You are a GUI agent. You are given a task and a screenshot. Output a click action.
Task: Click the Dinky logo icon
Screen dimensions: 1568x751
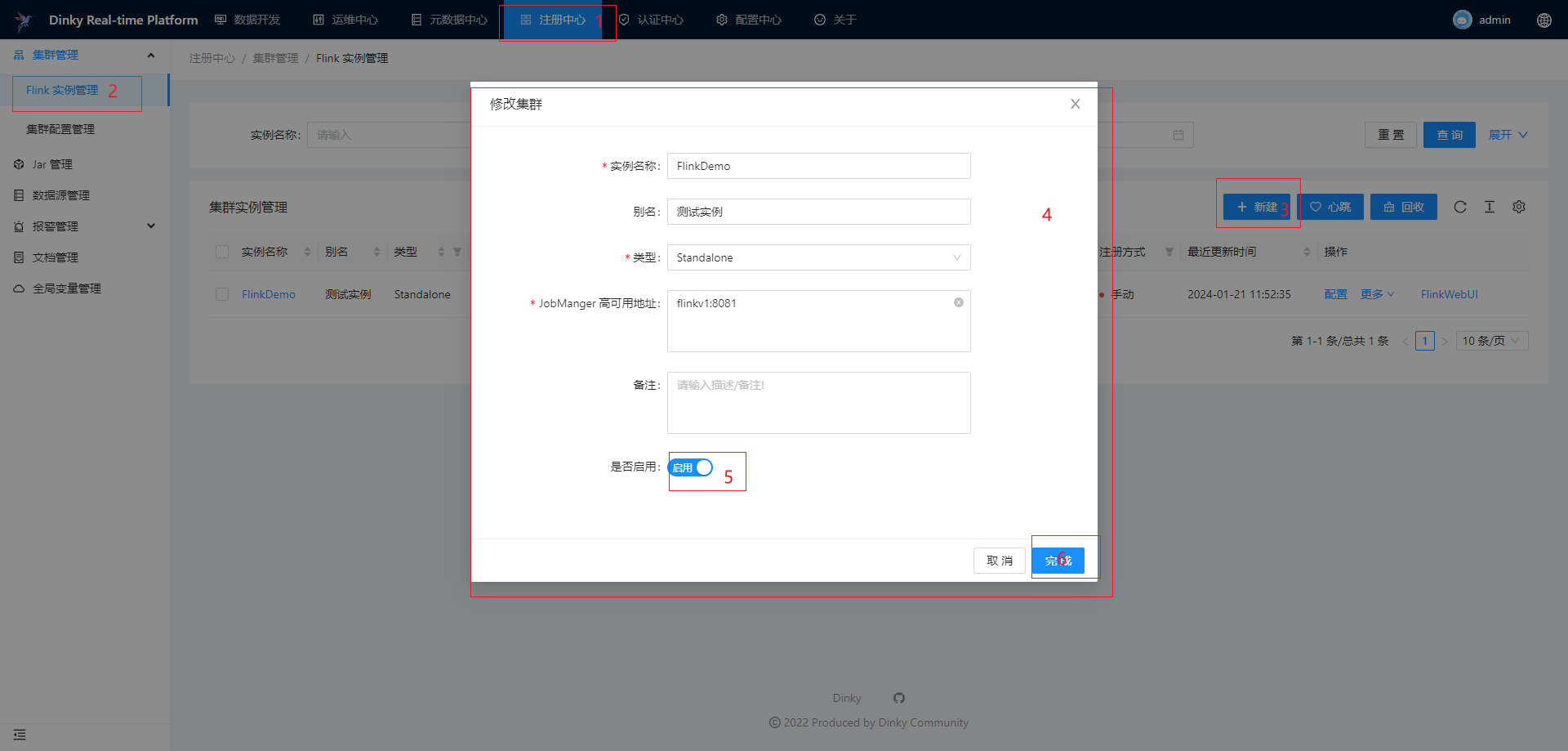[x=23, y=20]
